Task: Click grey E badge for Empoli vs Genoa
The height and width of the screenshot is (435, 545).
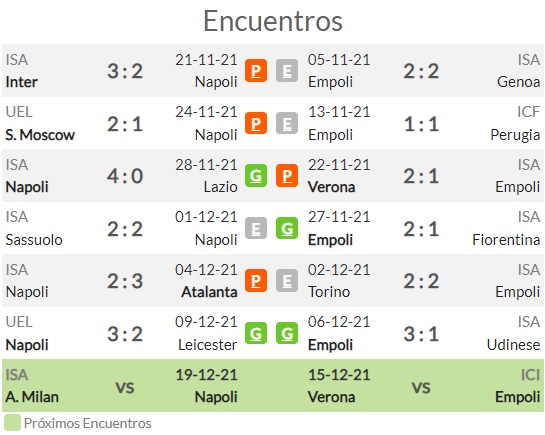Action: (287, 71)
